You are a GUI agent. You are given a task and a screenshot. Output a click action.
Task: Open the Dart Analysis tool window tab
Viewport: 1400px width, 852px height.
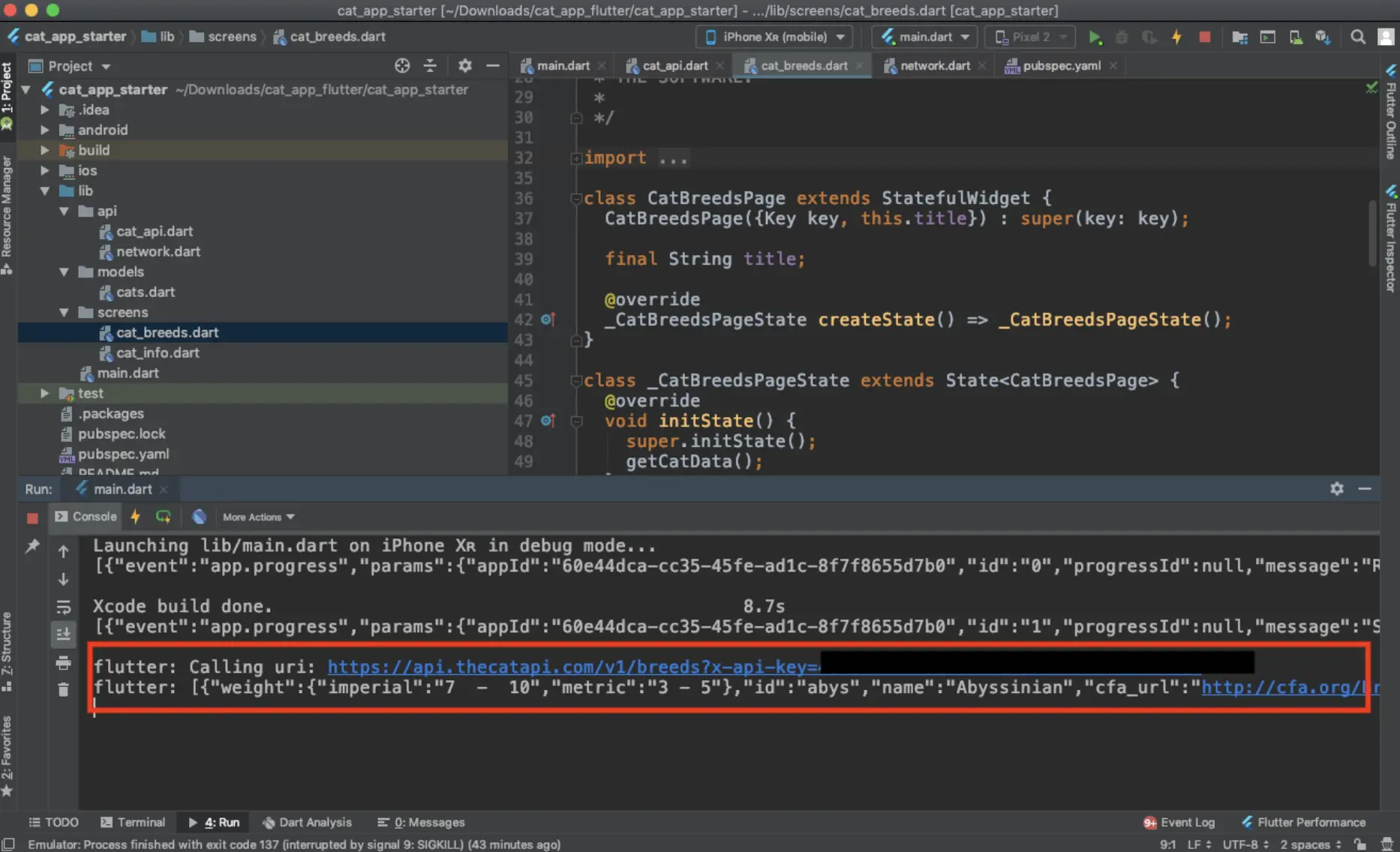[307, 822]
